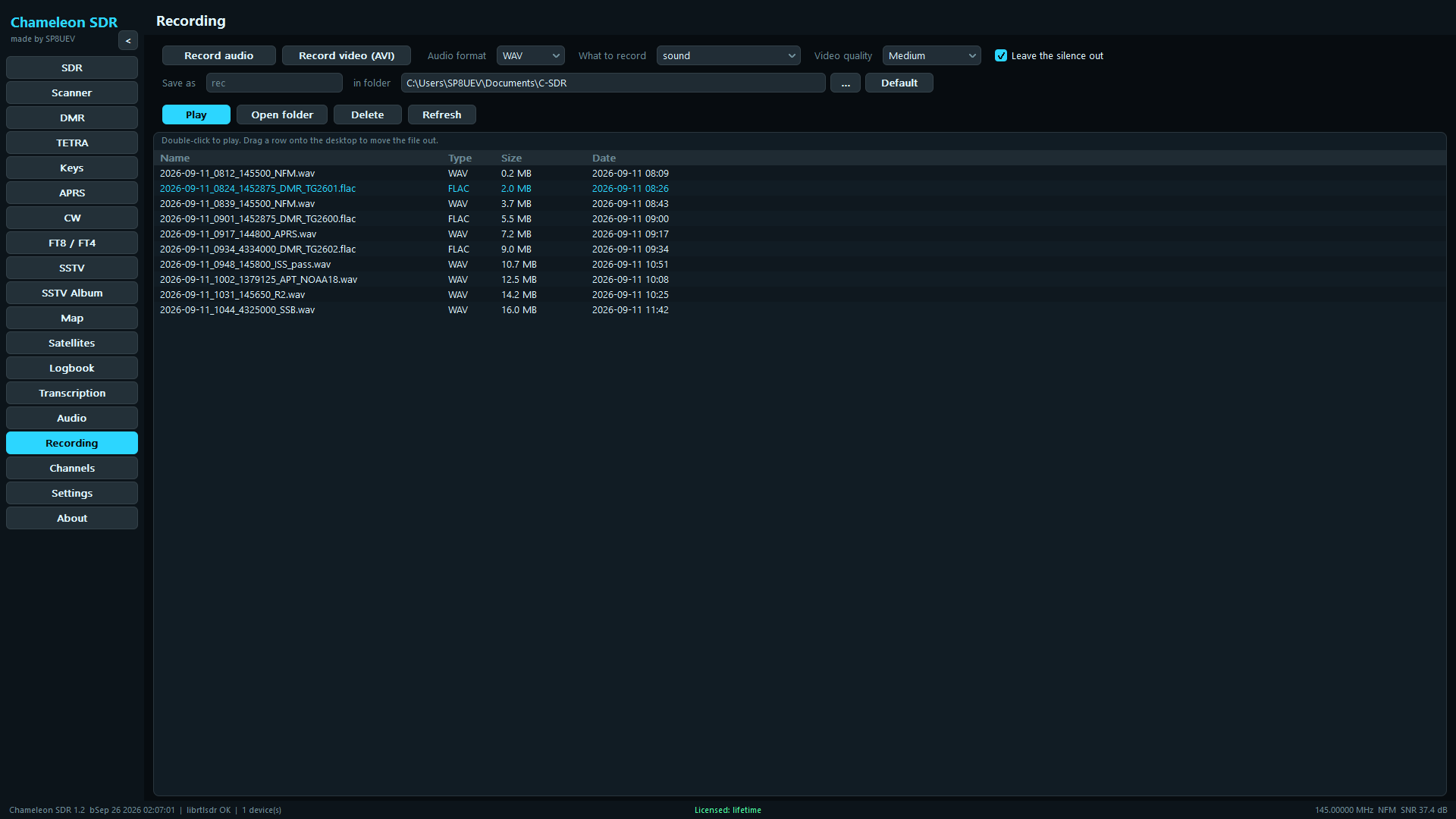The width and height of the screenshot is (1456, 819).
Task: Expand the What to record dropdown
Action: pos(728,56)
